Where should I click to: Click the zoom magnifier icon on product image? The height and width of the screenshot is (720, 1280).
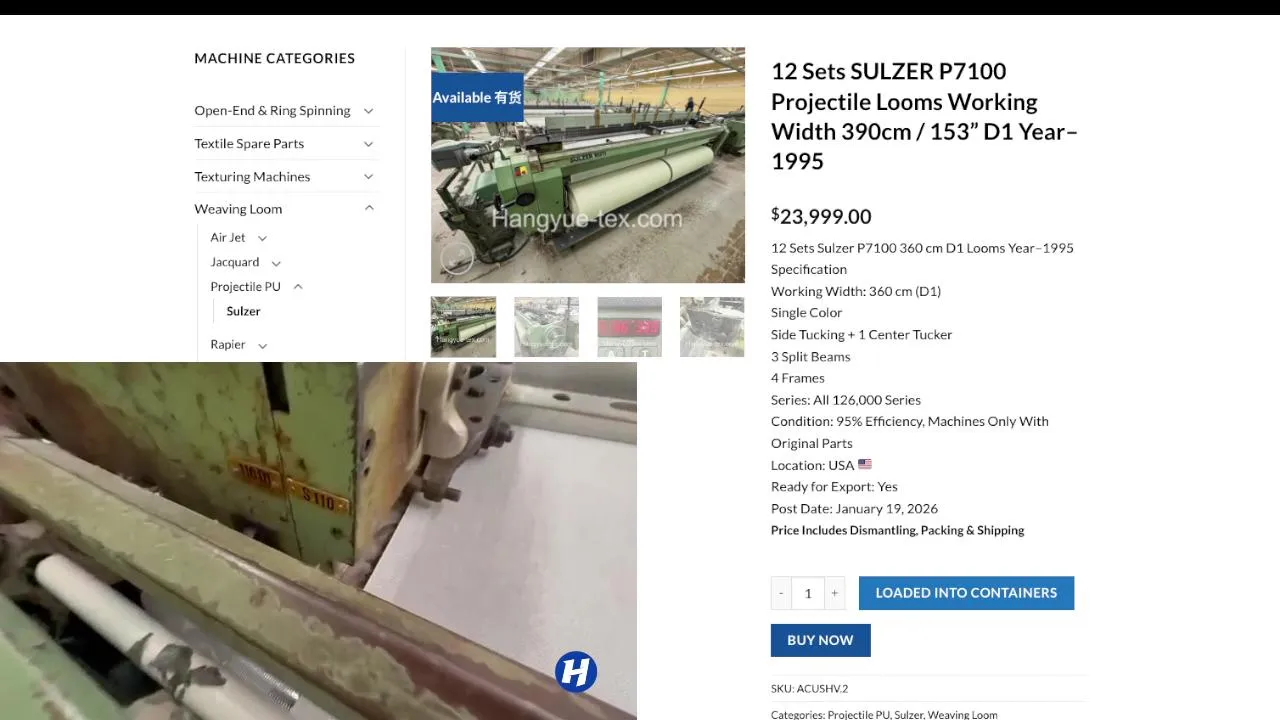[x=457, y=259]
